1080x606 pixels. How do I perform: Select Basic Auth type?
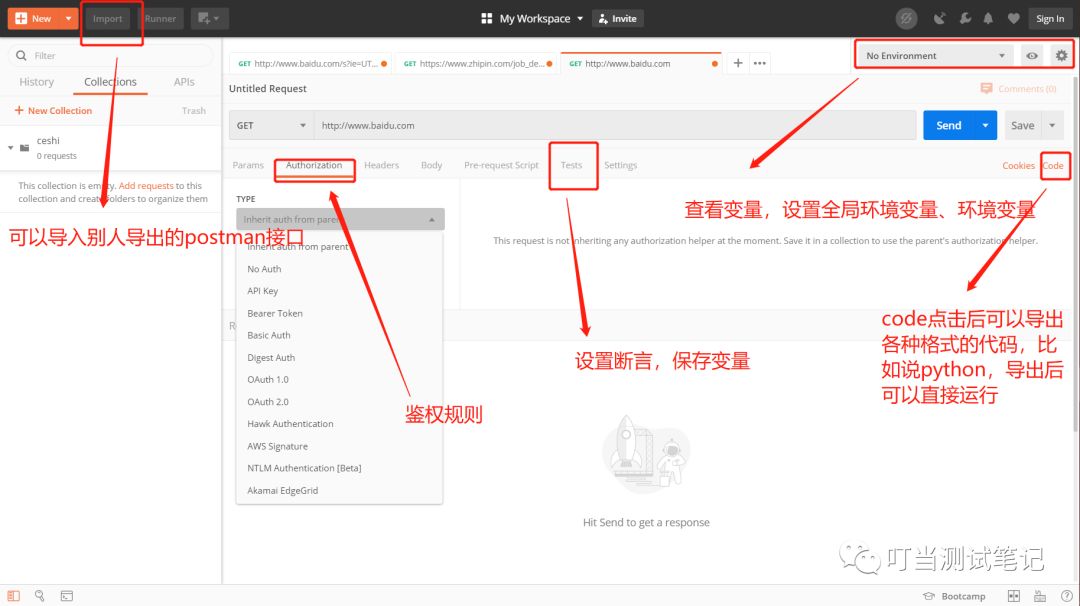[269, 335]
